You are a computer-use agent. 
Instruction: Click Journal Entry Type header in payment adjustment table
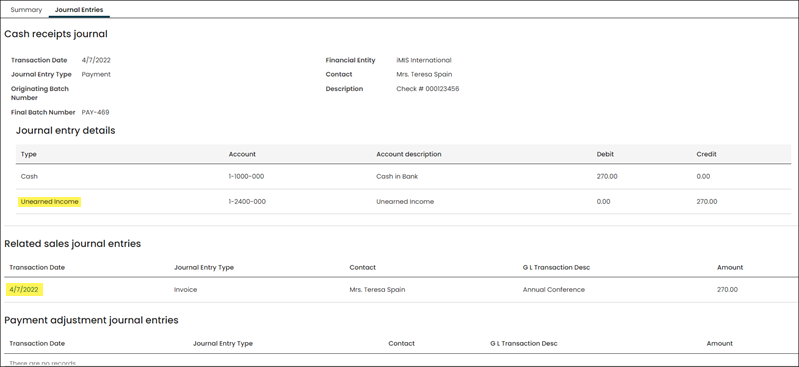pyautogui.click(x=223, y=344)
